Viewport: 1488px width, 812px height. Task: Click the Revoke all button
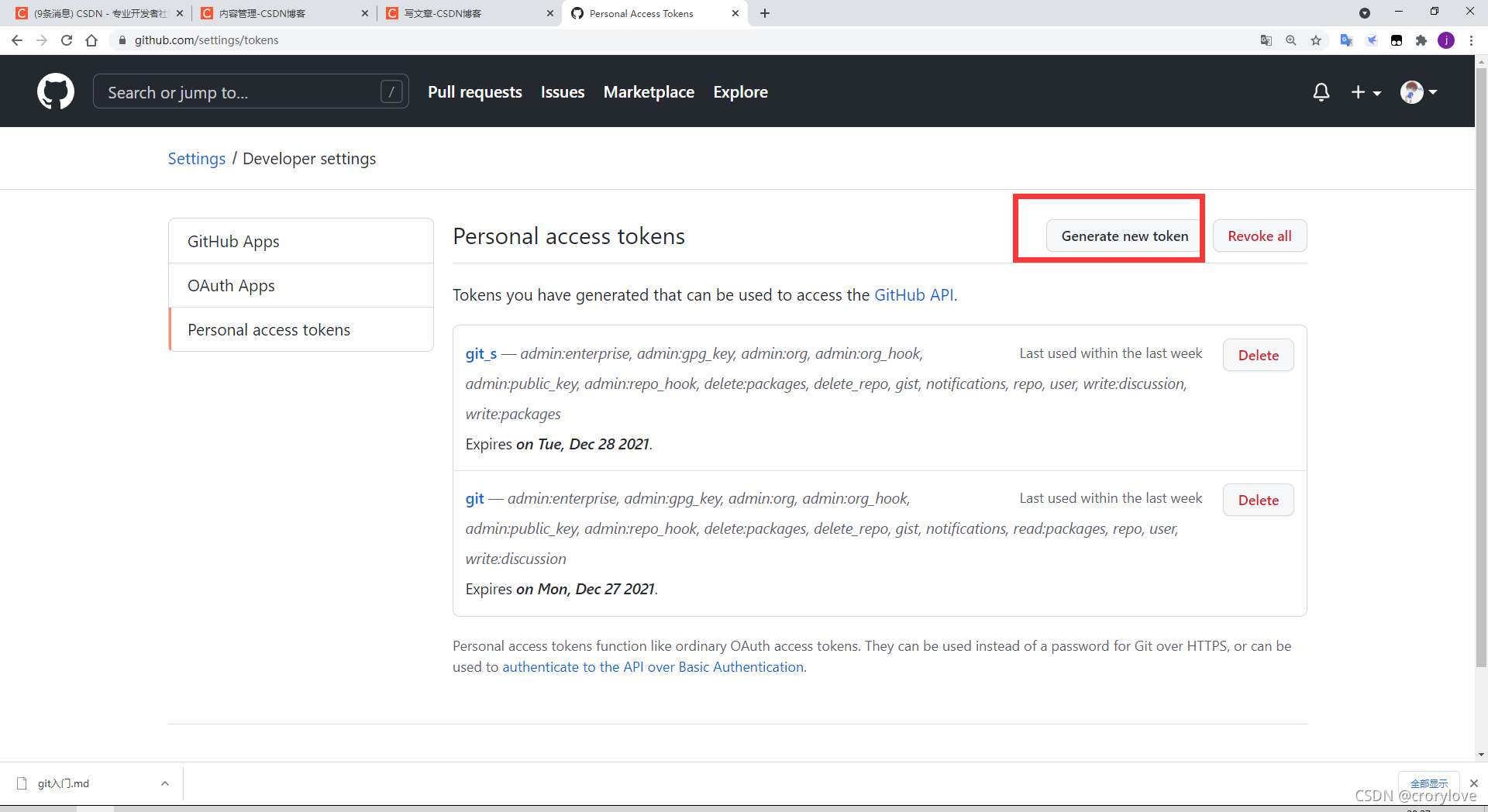pyautogui.click(x=1259, y=236)
